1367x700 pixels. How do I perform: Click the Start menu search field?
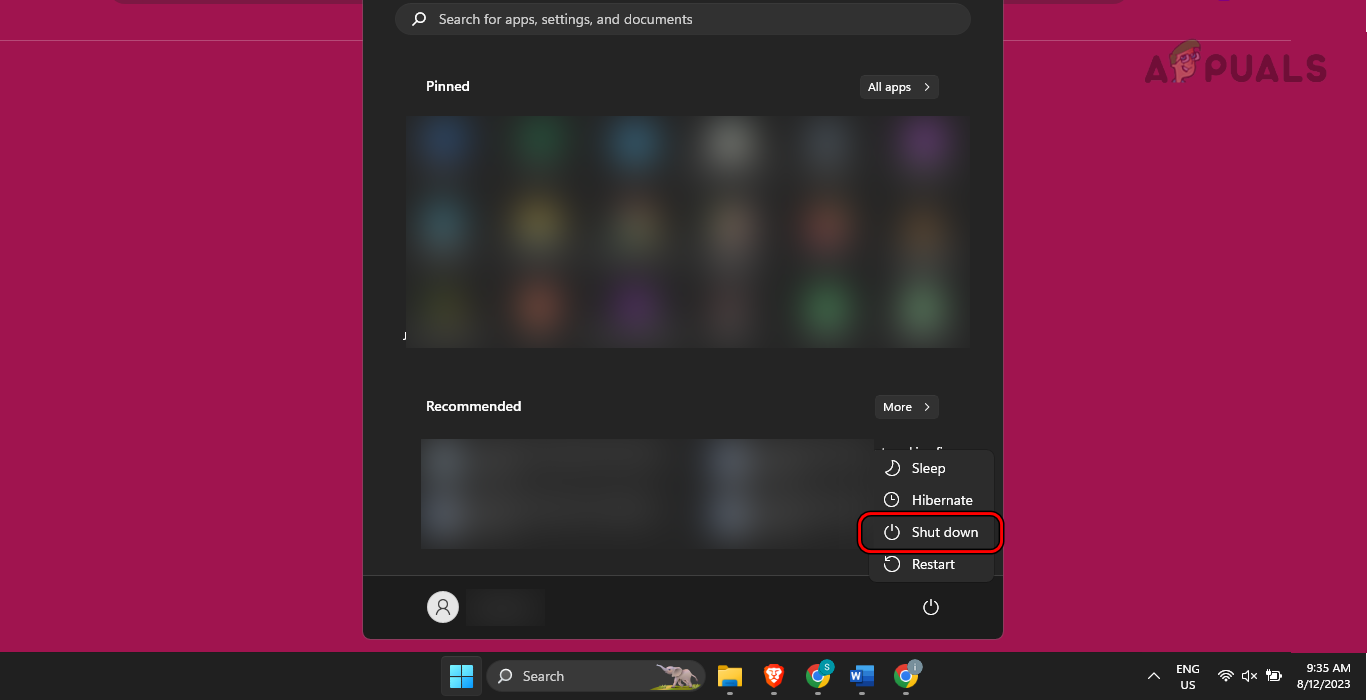683,18
